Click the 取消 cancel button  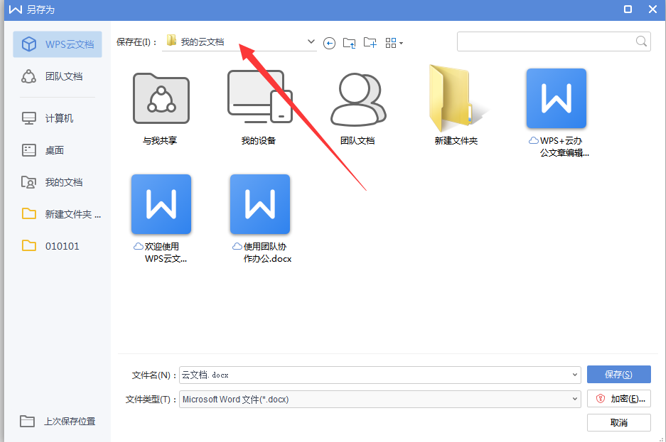pyautogui.click(x=619, y=423)
